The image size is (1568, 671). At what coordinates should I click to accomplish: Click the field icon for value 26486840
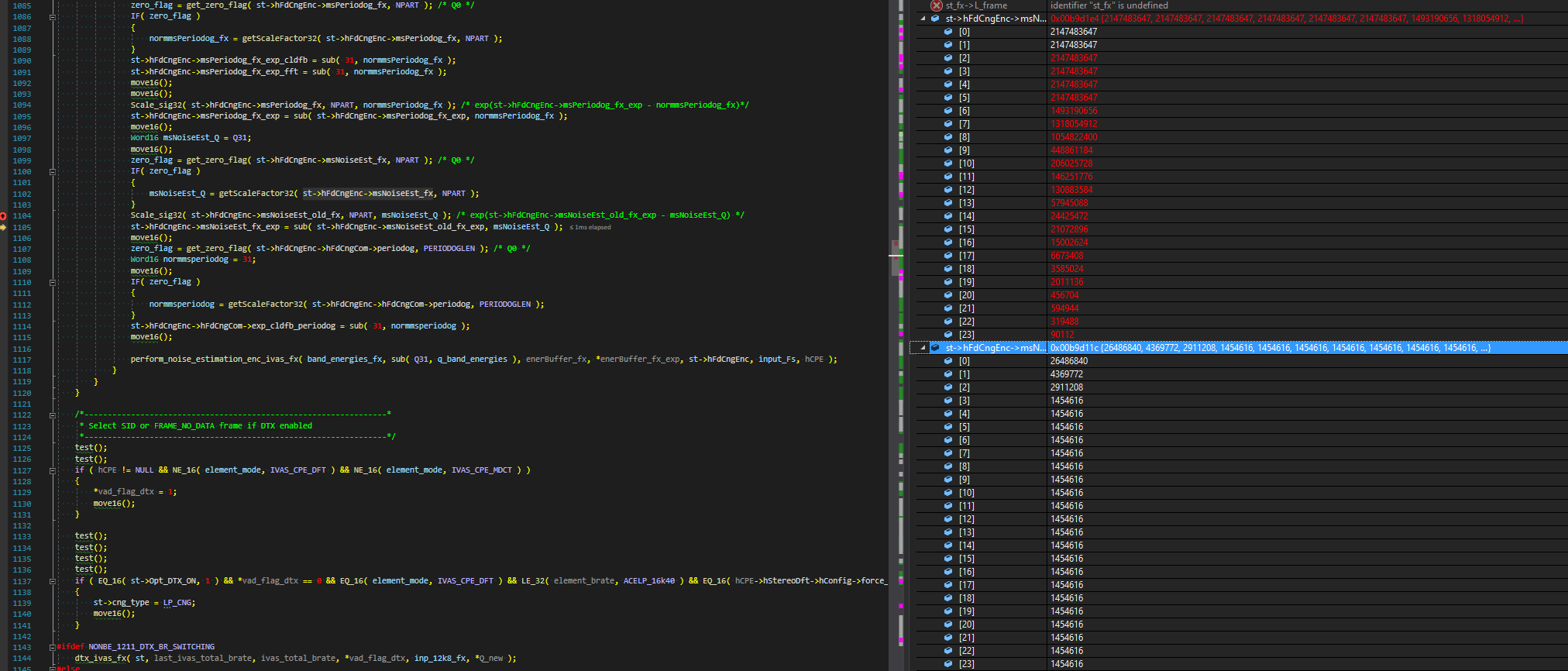(x=948, y=361)
